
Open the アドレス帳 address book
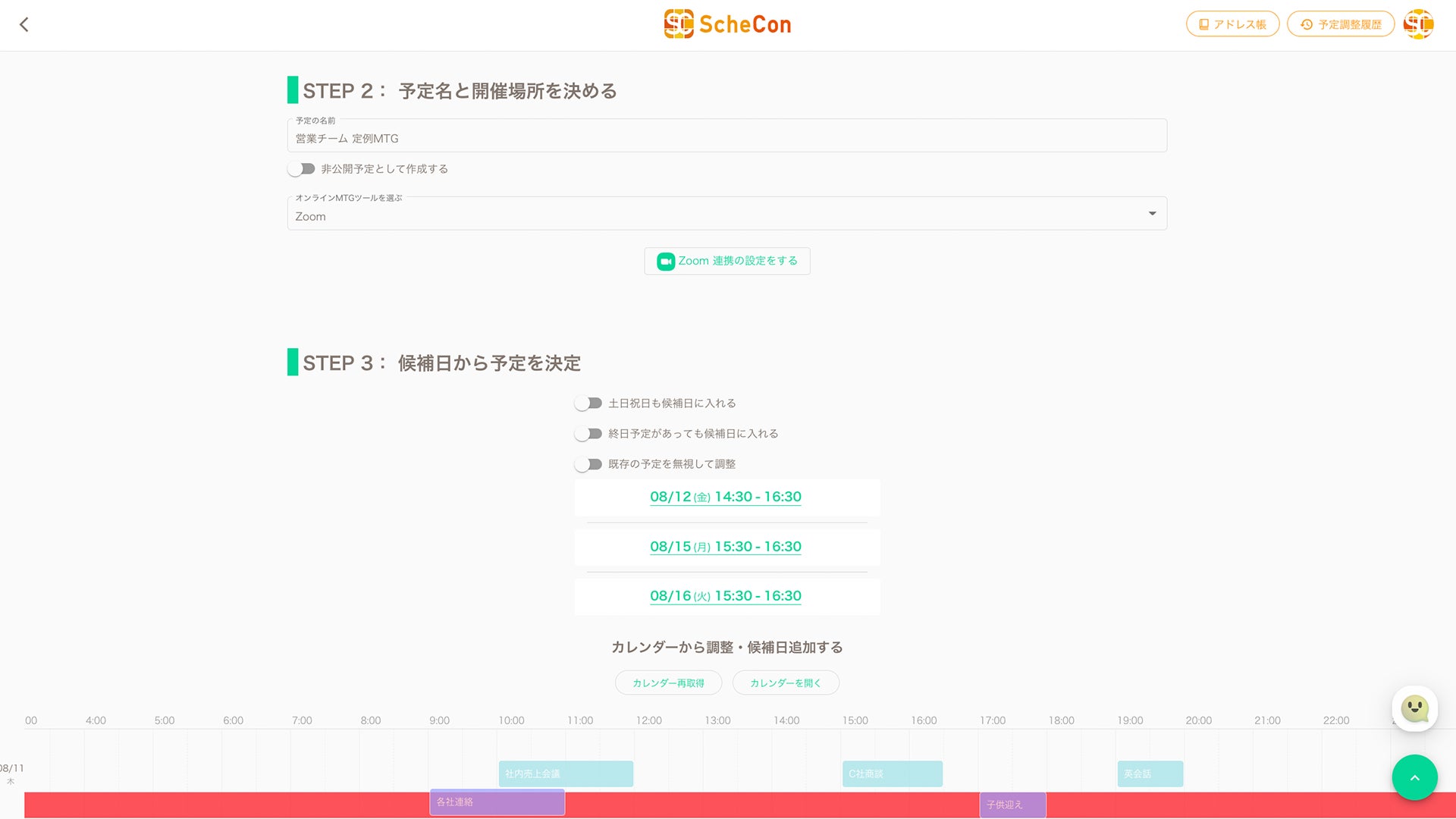coord(1232,24)
